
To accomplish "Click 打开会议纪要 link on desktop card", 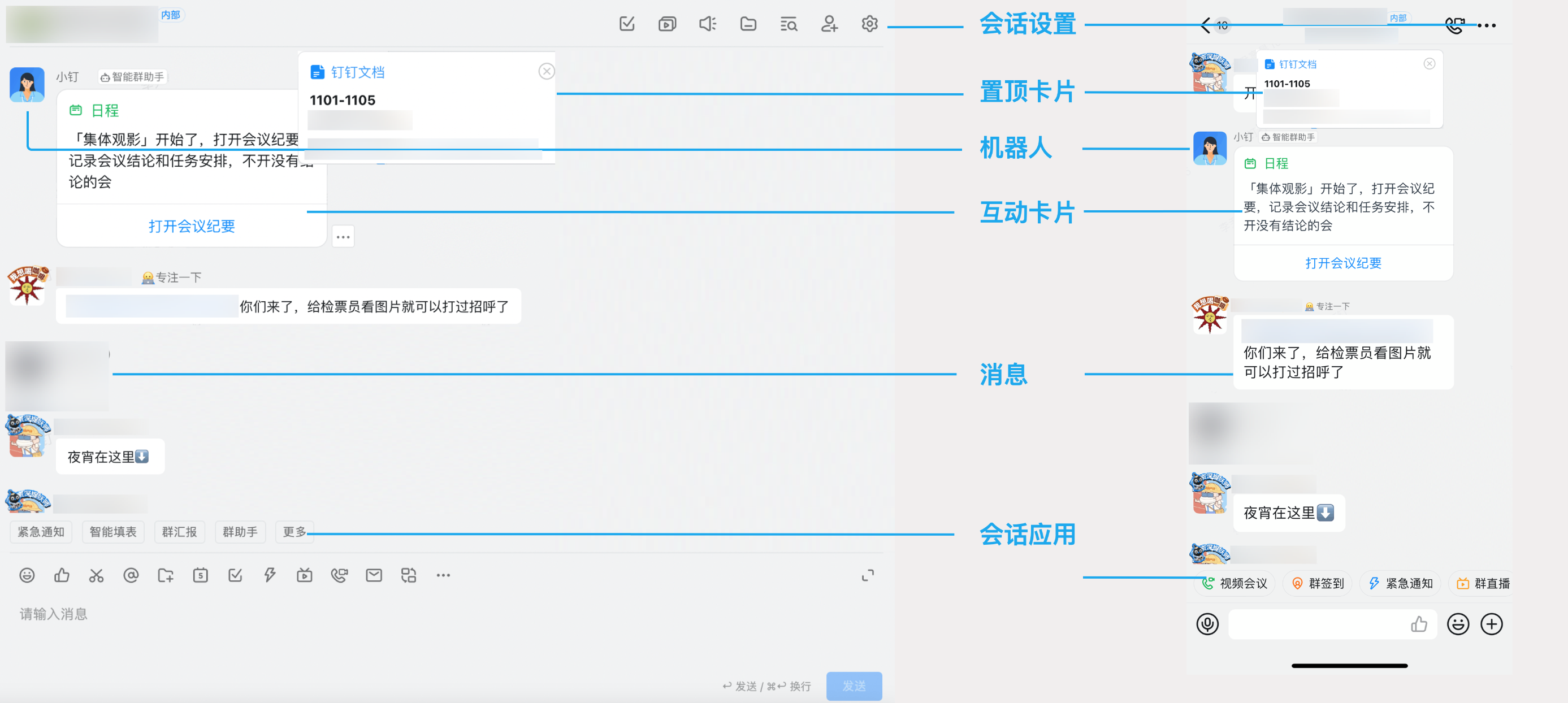I will [192, 227].
